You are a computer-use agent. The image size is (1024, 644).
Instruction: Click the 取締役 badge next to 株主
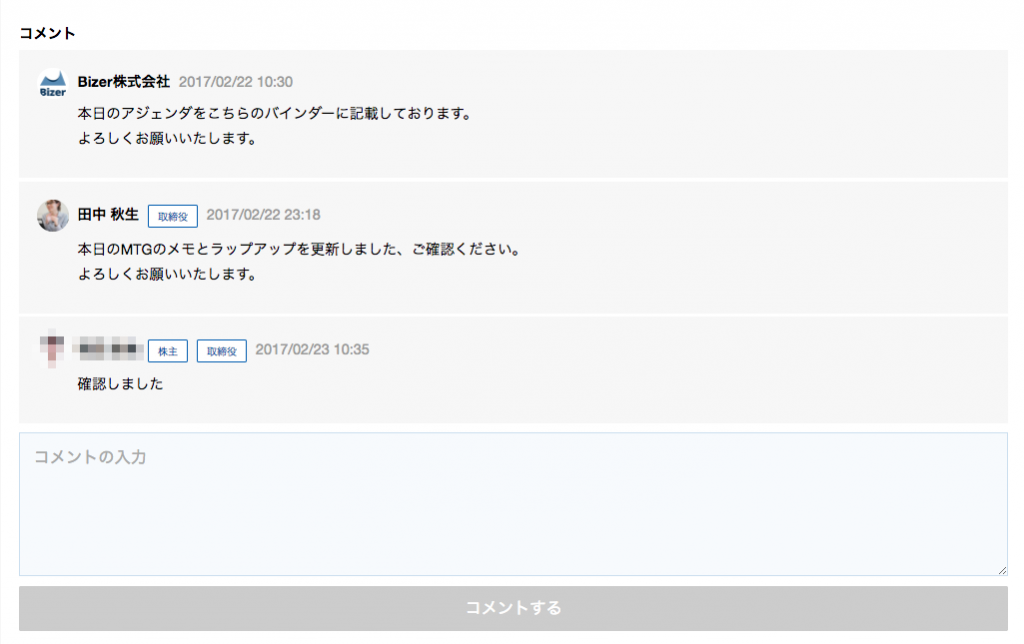(x=221, y=351)
